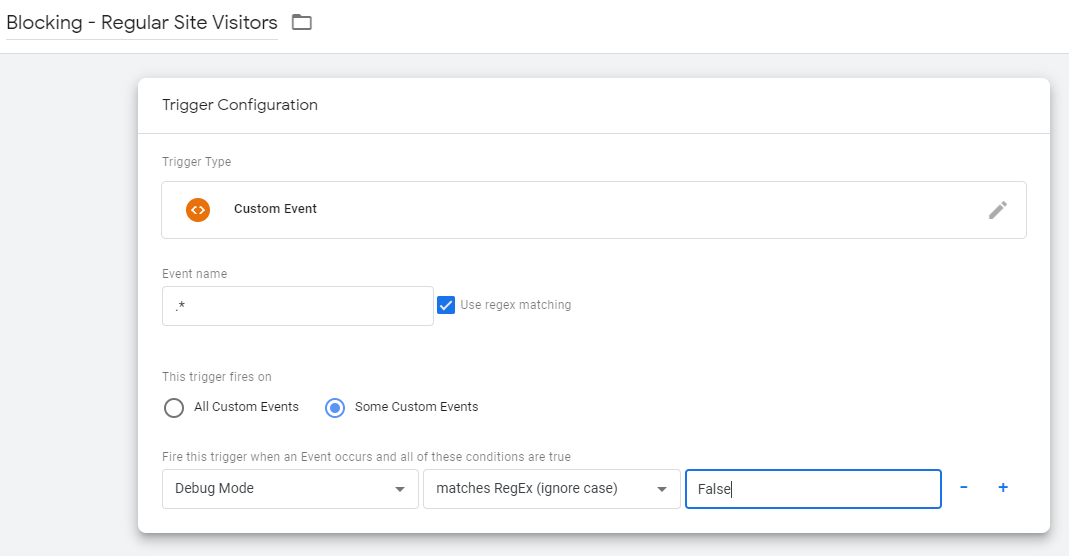Click the Trigger Configuration heading

point(240,105)
